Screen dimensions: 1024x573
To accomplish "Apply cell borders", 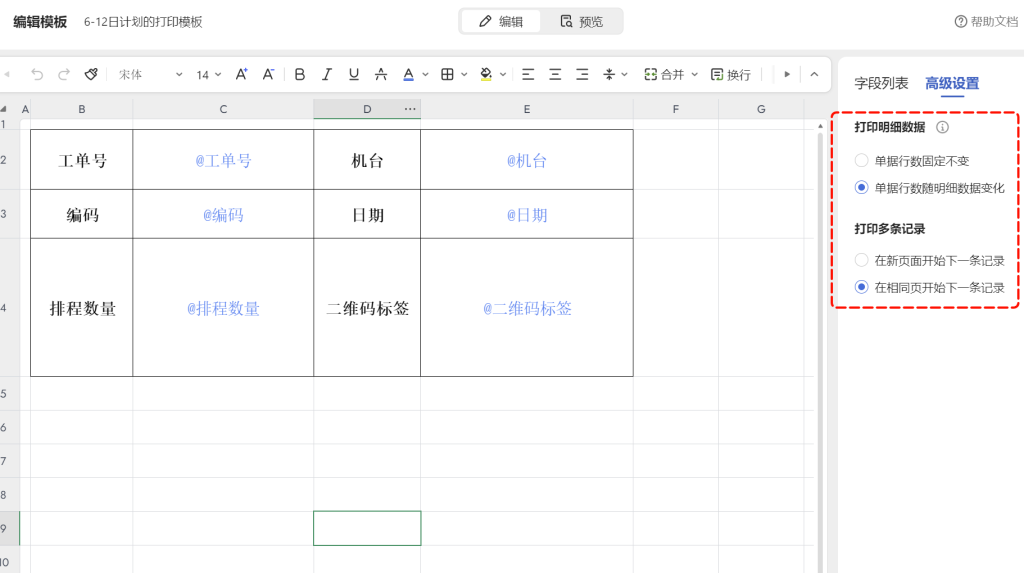I will (447, 74).
